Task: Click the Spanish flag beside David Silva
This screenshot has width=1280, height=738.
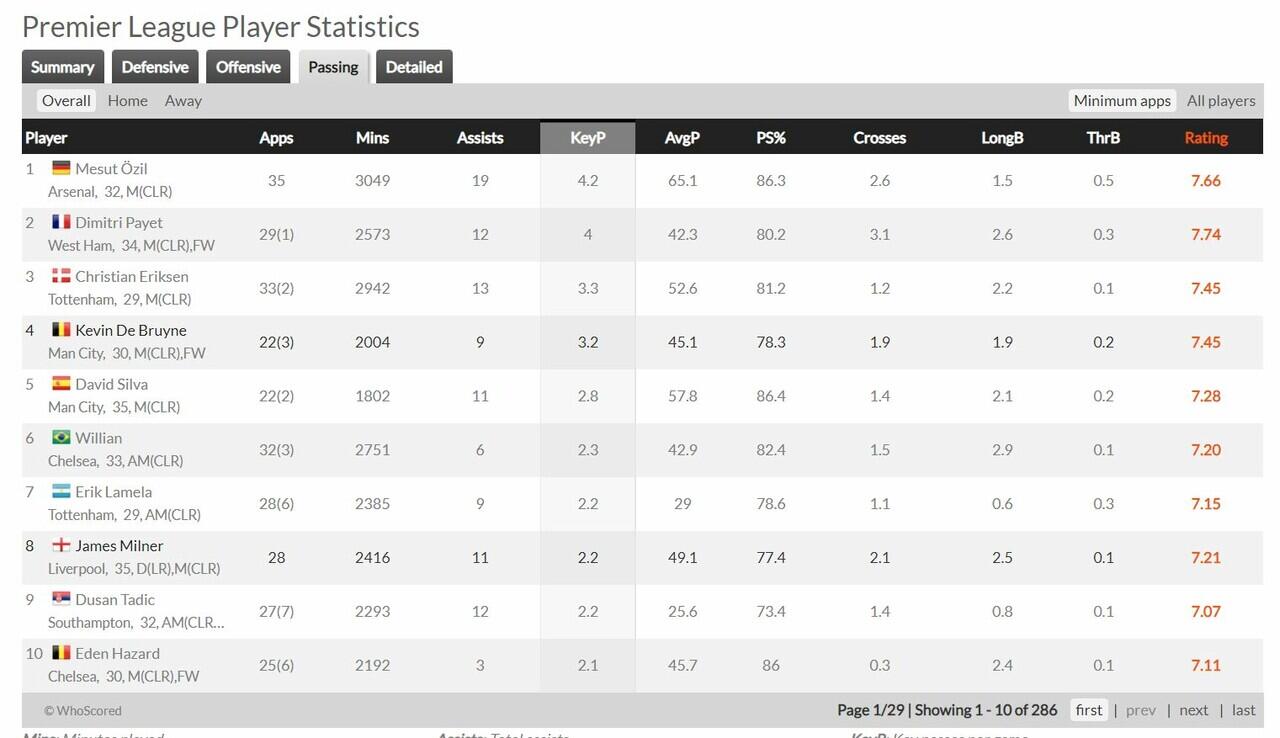Action: 61,384
